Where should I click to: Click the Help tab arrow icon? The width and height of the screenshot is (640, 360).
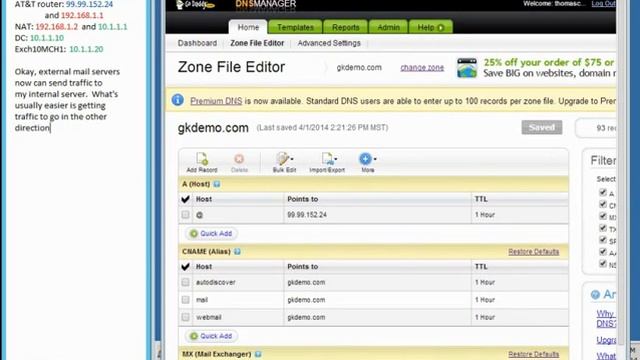point(441,28)
